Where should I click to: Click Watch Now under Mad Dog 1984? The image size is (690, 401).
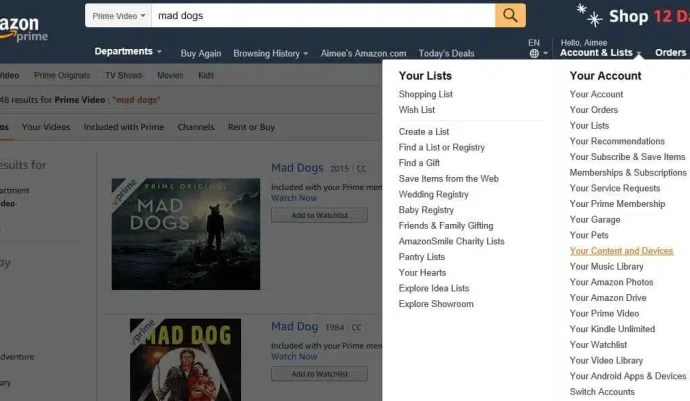294,356
